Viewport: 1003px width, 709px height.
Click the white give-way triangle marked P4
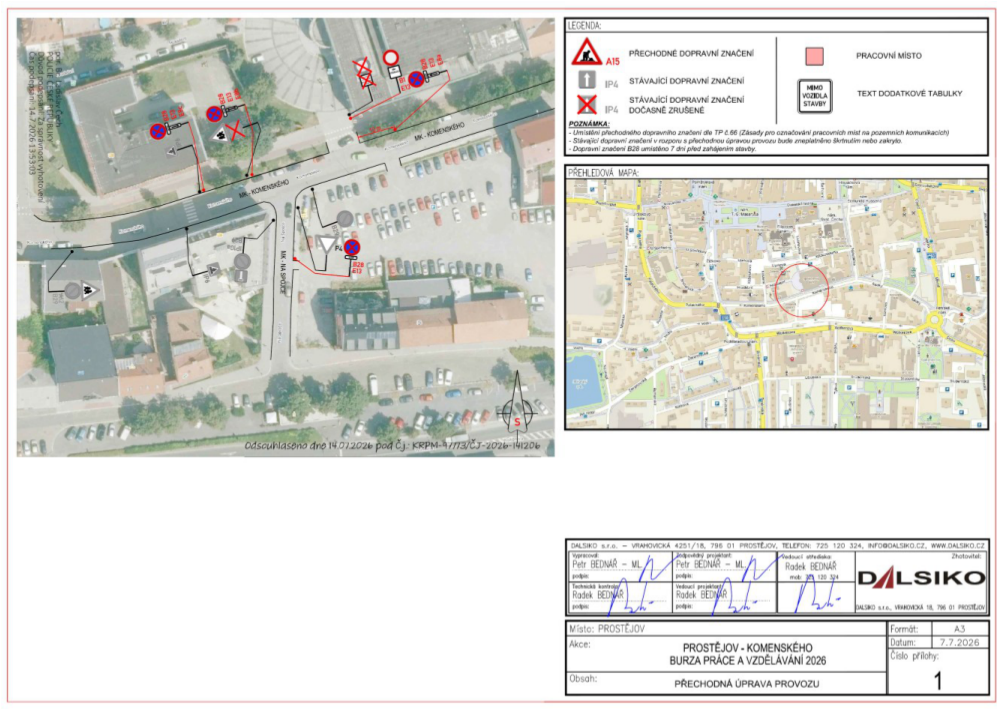pyautogui.click(x=327, y=244)
